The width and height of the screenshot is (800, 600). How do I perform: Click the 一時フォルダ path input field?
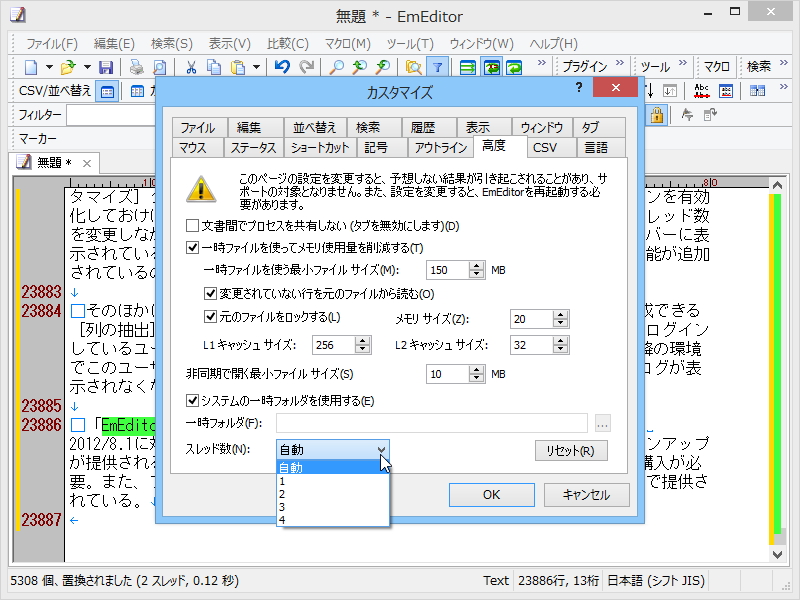click(432, 423)
